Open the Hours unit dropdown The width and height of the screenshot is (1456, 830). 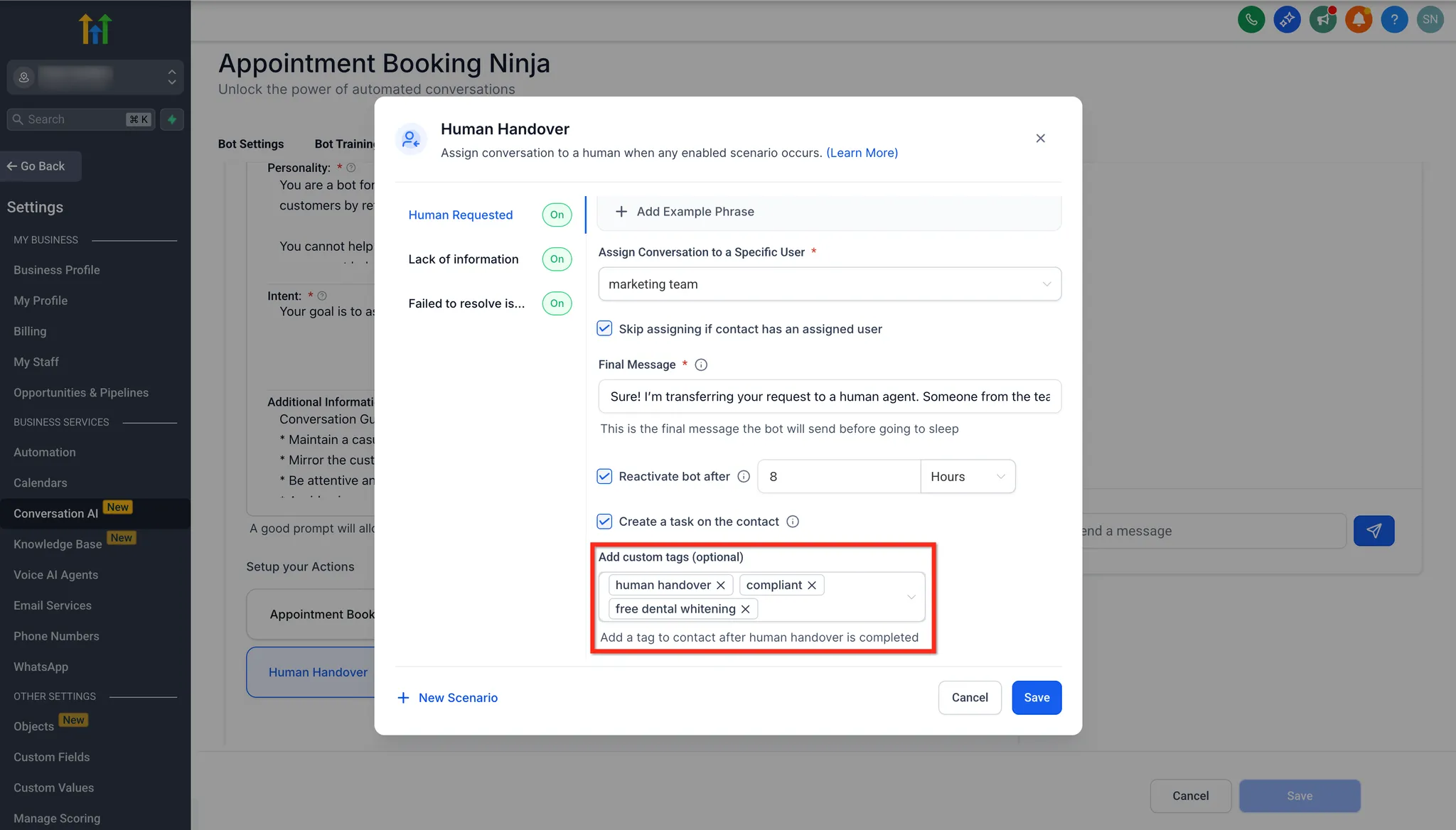point(967,476)
